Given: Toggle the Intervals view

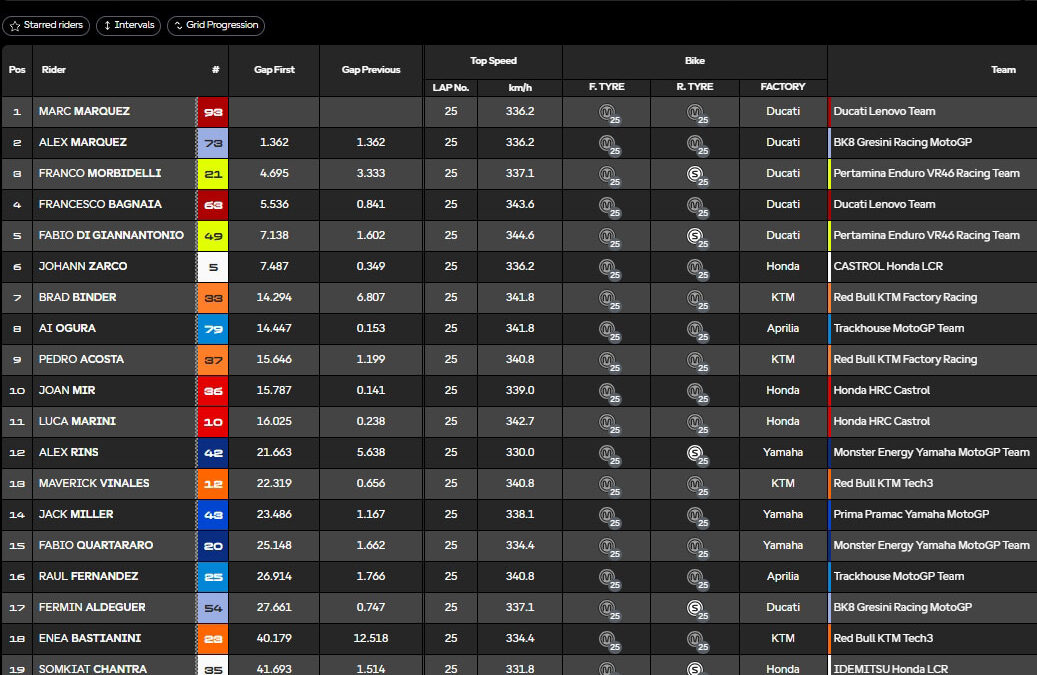Looking at the screenshot, I should pos(128,26).
